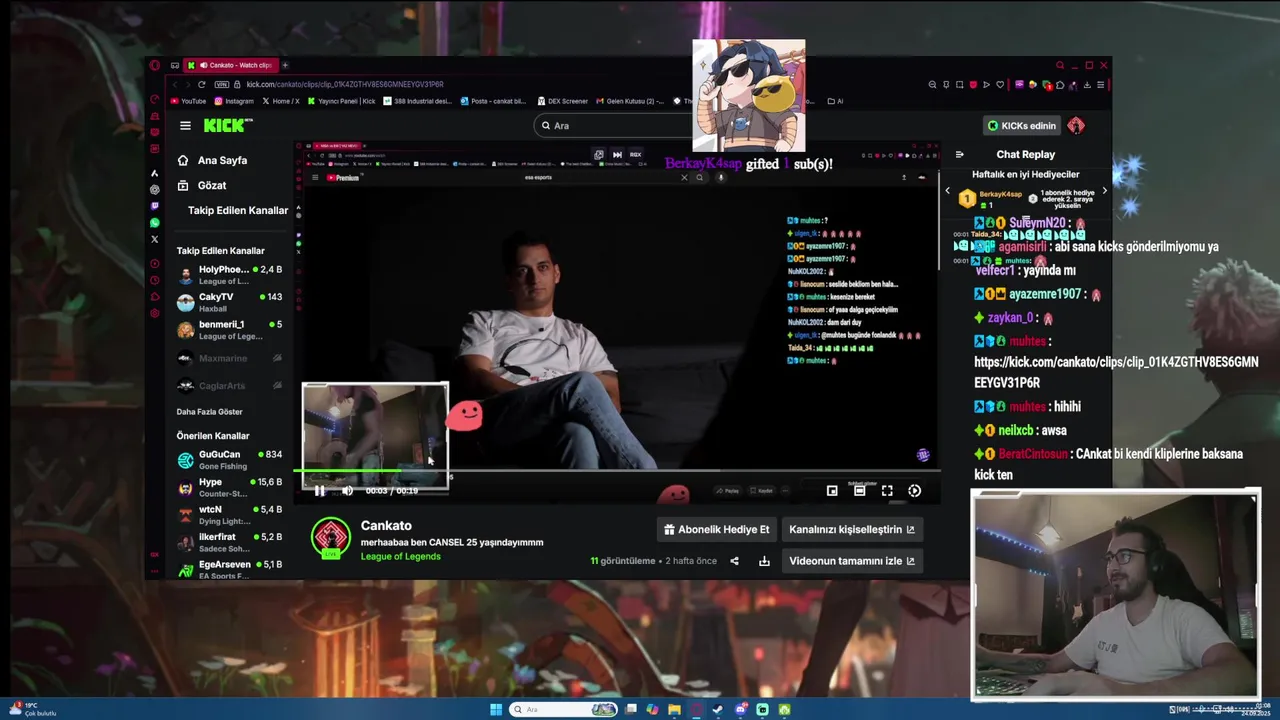Open the Opera easy setup menu
This screenshot has height=720, width=1280.
click(x=1100, y=84)
